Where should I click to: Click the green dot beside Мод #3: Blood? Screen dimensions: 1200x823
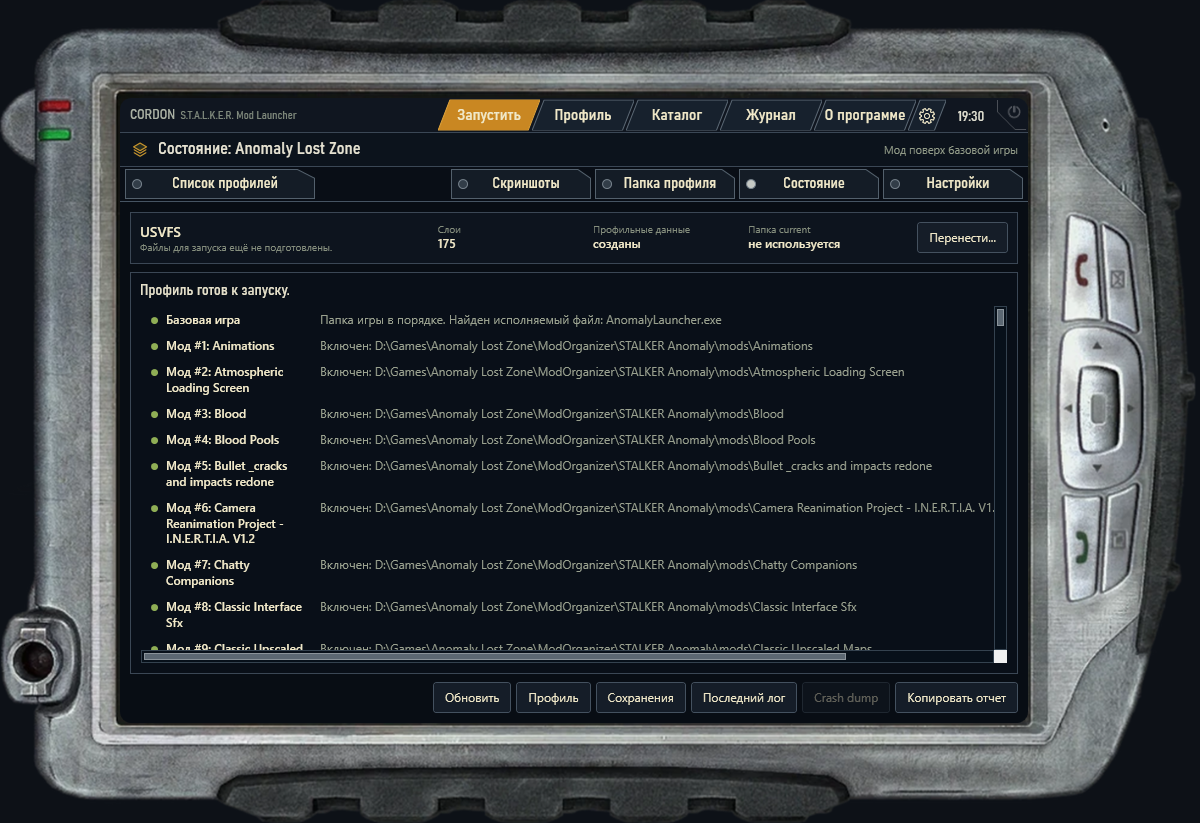154,414
